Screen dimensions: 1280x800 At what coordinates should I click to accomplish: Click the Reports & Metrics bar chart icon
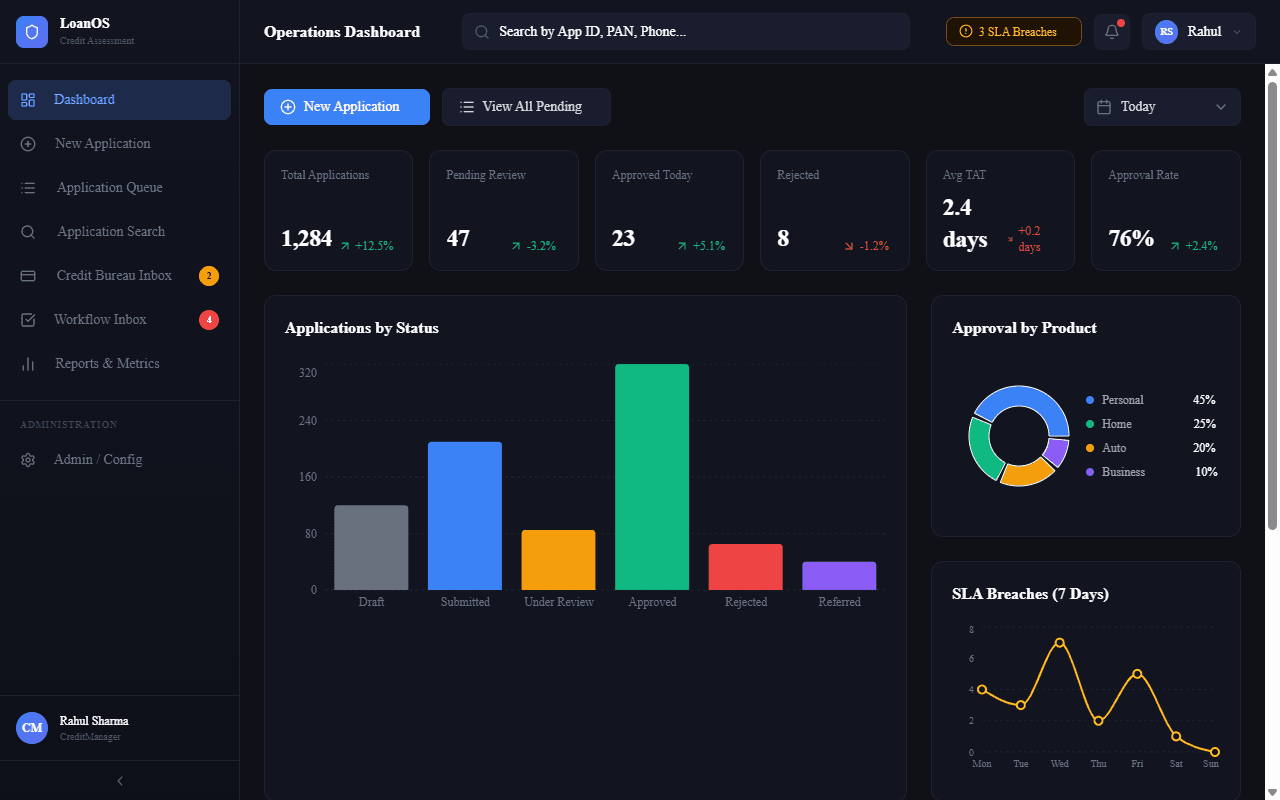point(28,364)
